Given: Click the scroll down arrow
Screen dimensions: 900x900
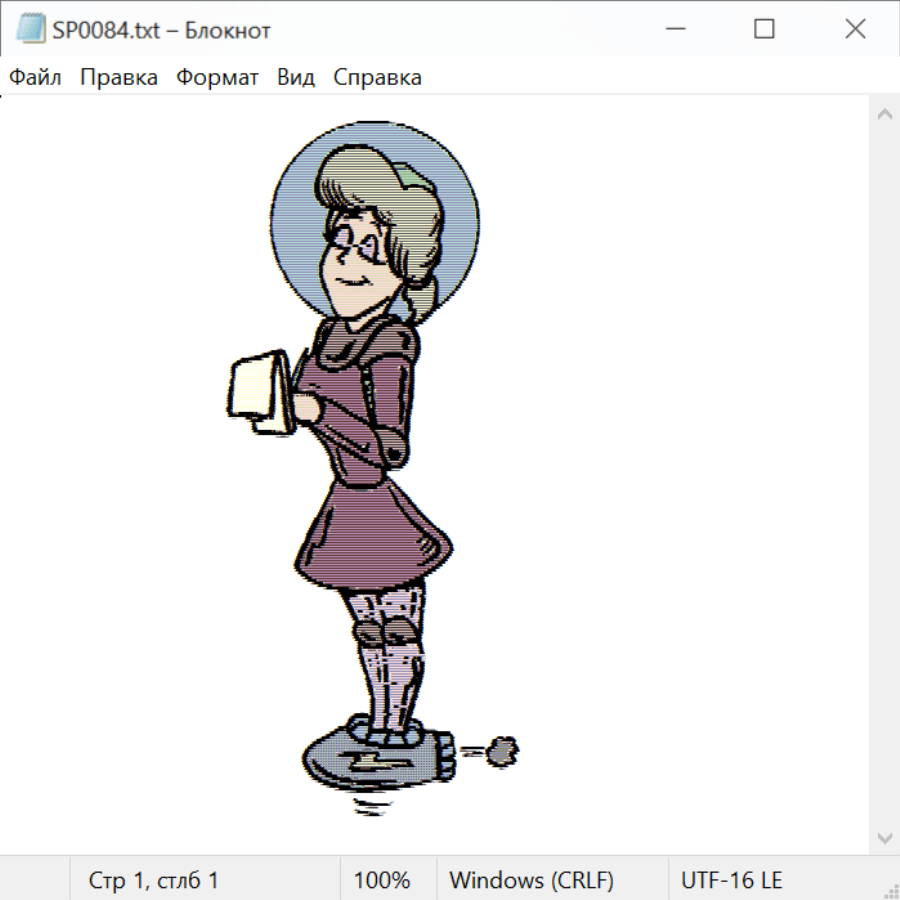Looking at the screenshot, I should [884, 837].
